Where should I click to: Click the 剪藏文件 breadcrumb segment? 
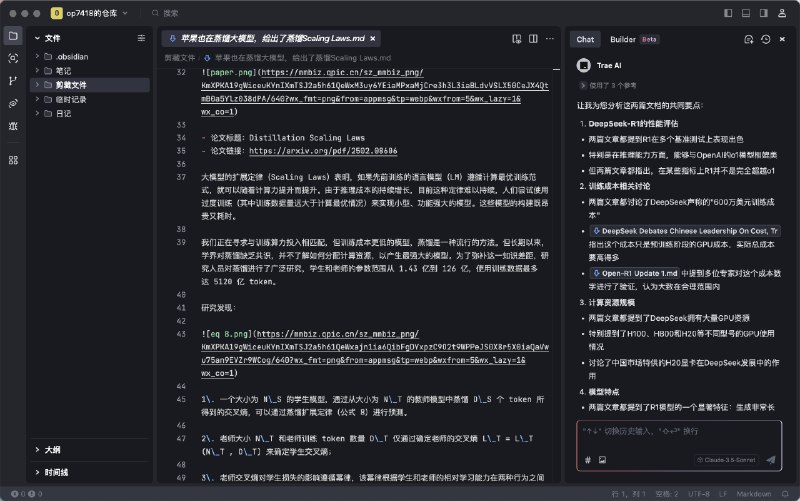point(180,58)
